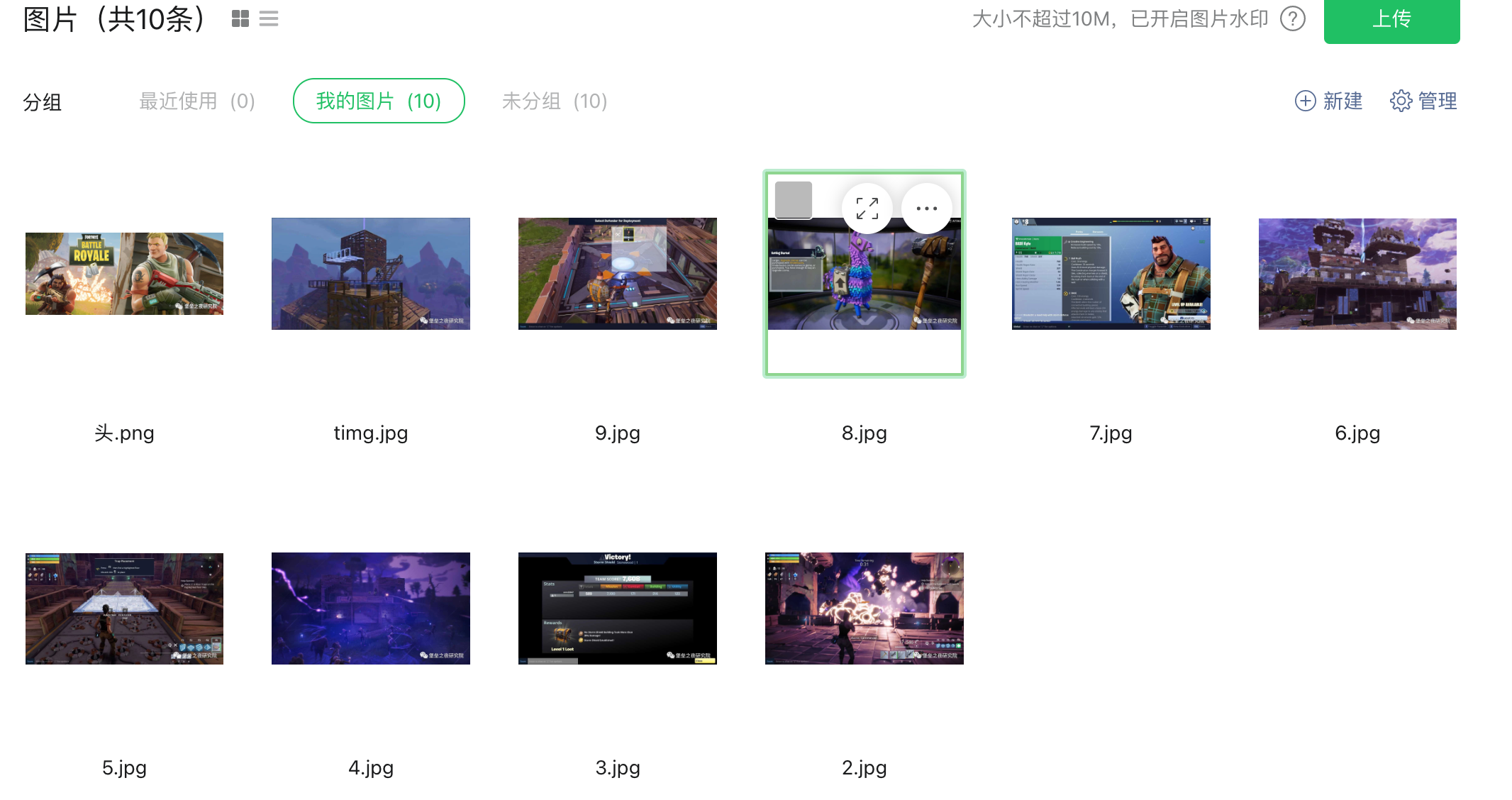Select the 4.jpg thumbnail
Image resolution: width=1512 pixels, height=800 pixels.
point(371,609)
